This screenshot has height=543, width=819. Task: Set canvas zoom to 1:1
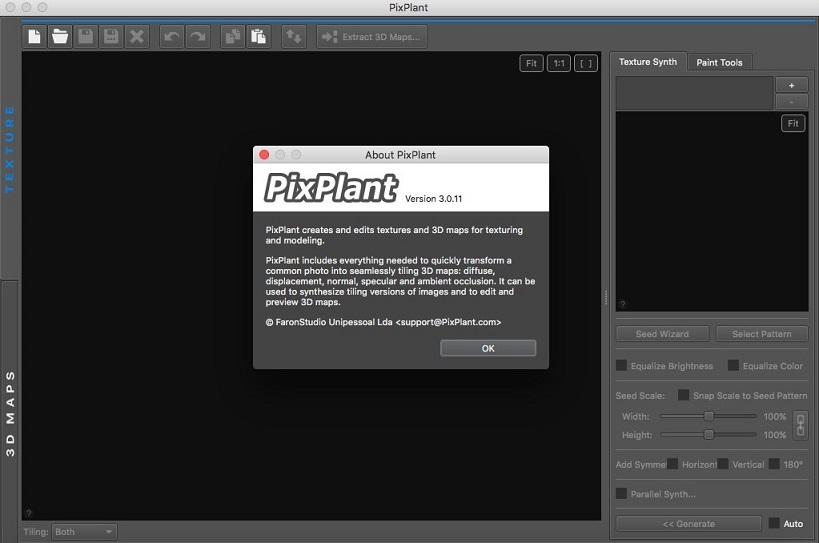(x=559, y=64)
